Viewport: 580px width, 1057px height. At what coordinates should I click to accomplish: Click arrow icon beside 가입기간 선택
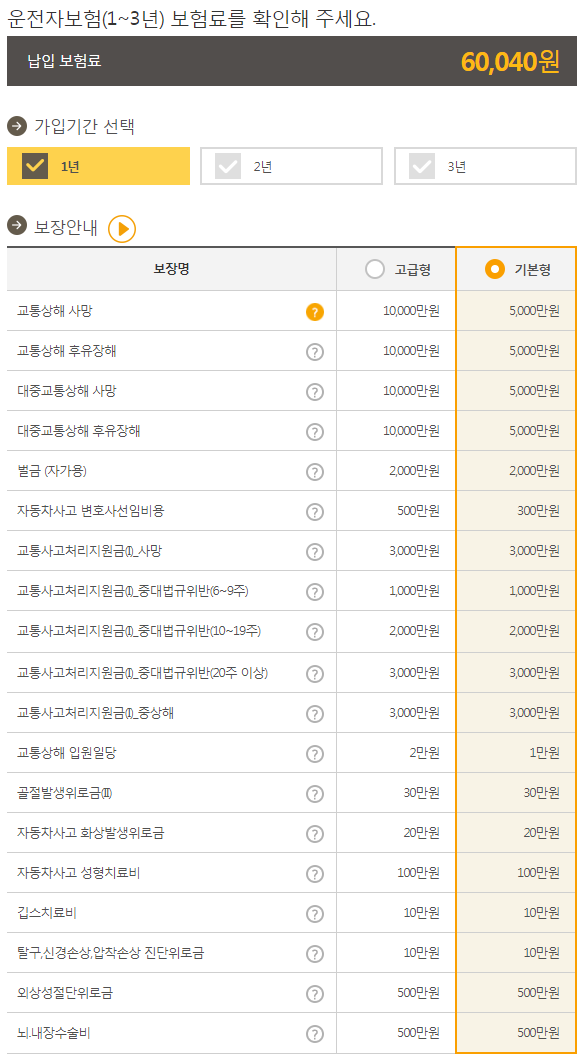pos(17,126)
